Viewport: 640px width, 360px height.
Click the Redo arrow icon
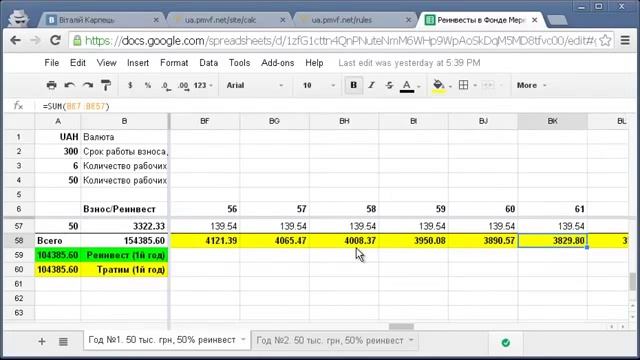pyautogui.click(x=88, y=85)
